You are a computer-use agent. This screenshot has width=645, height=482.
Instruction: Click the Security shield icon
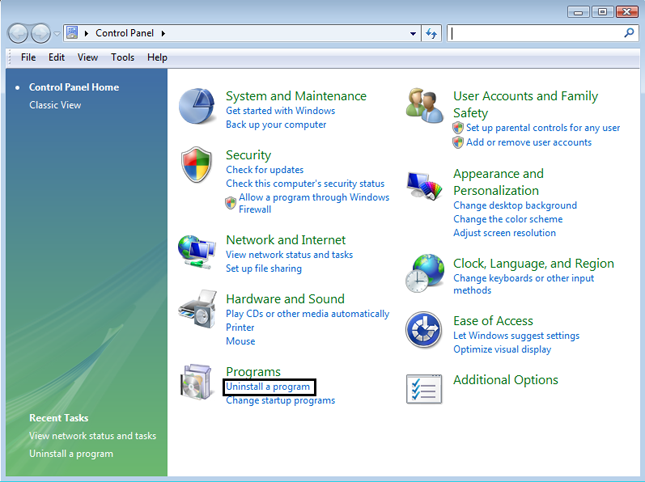click(x=197, y=166)
